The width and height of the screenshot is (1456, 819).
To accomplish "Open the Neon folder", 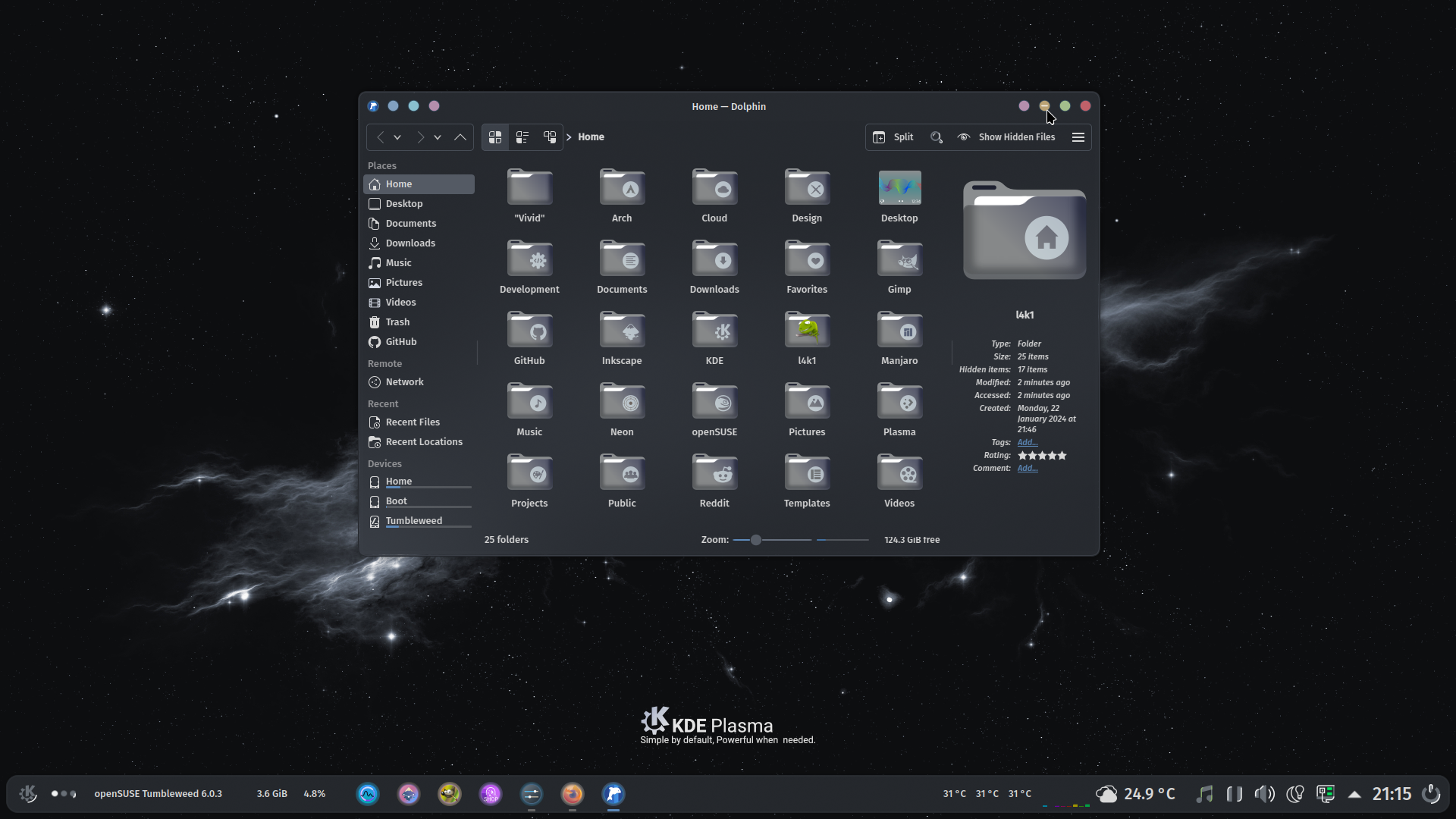I will [622, 409].
